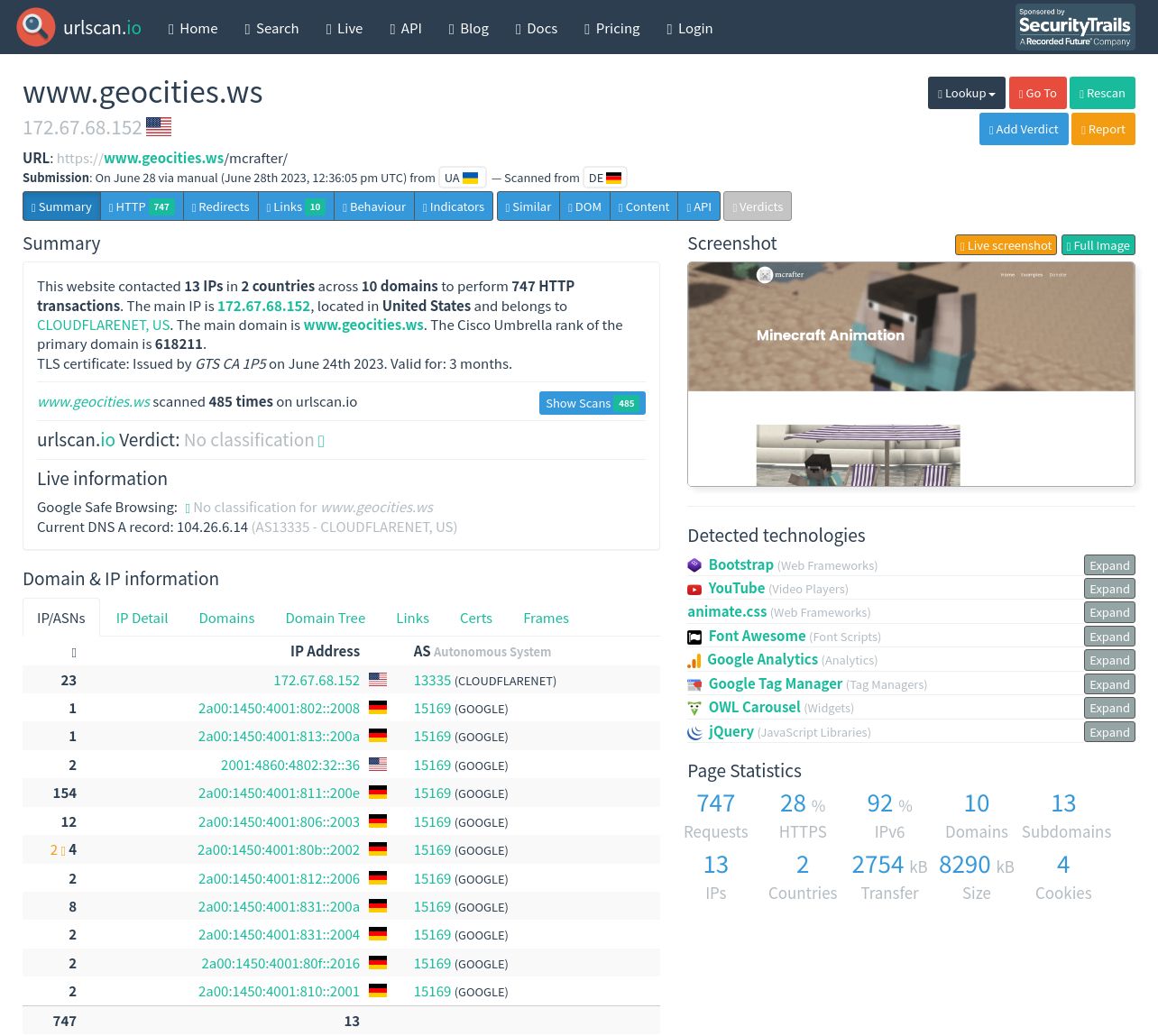
Task: Click the Google Analytics chart icon
Action: coord(694,660)
